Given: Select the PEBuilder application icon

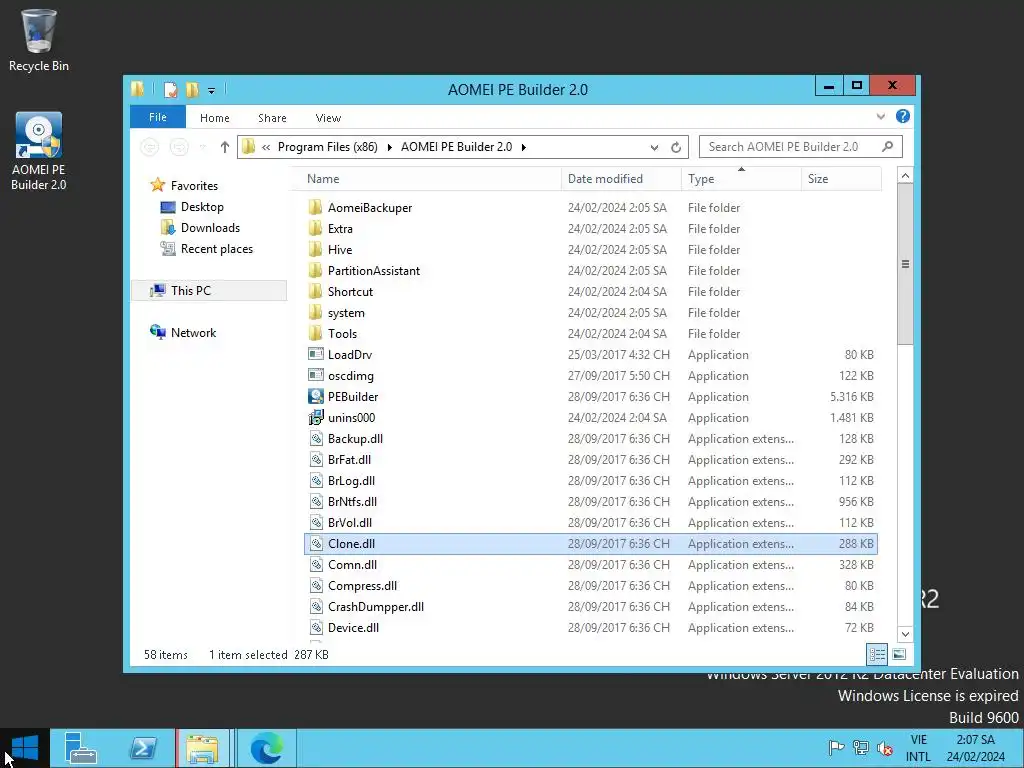Looking at the screenshot, I should (x=315, y=396).
